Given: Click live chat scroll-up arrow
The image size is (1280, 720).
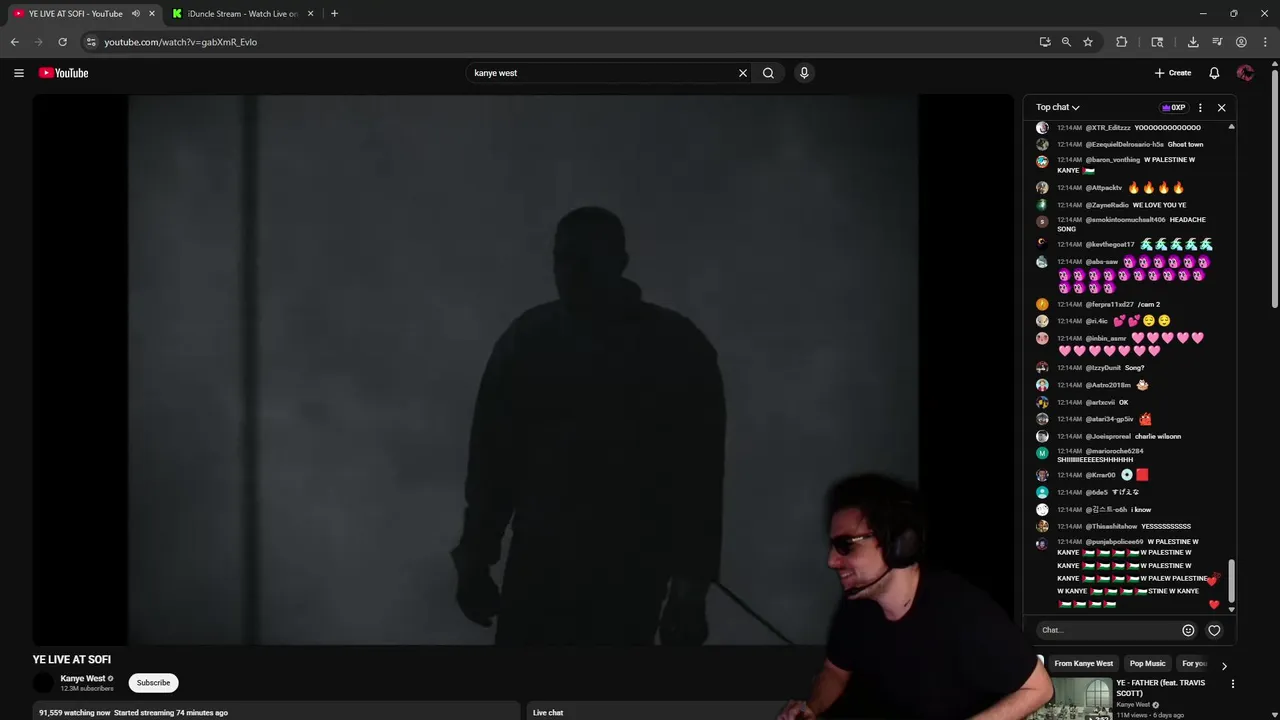Looking at the screenshot, I should tap(1231, 127).
